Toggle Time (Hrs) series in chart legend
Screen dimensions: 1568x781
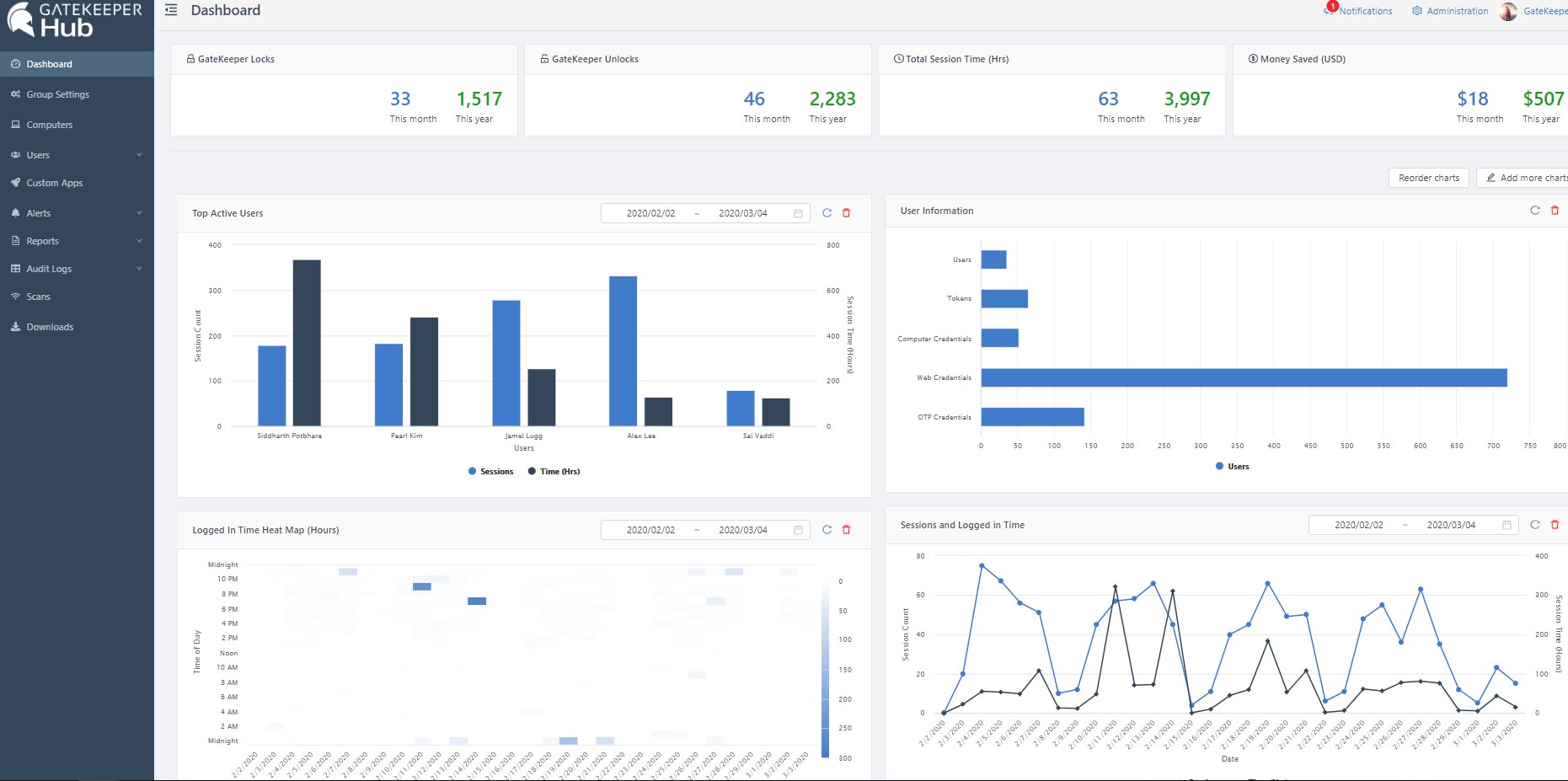click(554, 472)
